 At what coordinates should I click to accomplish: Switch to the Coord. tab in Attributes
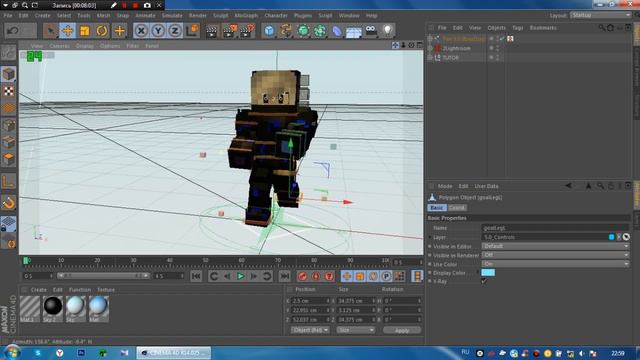pyautogui.click(x=457, y=208)
